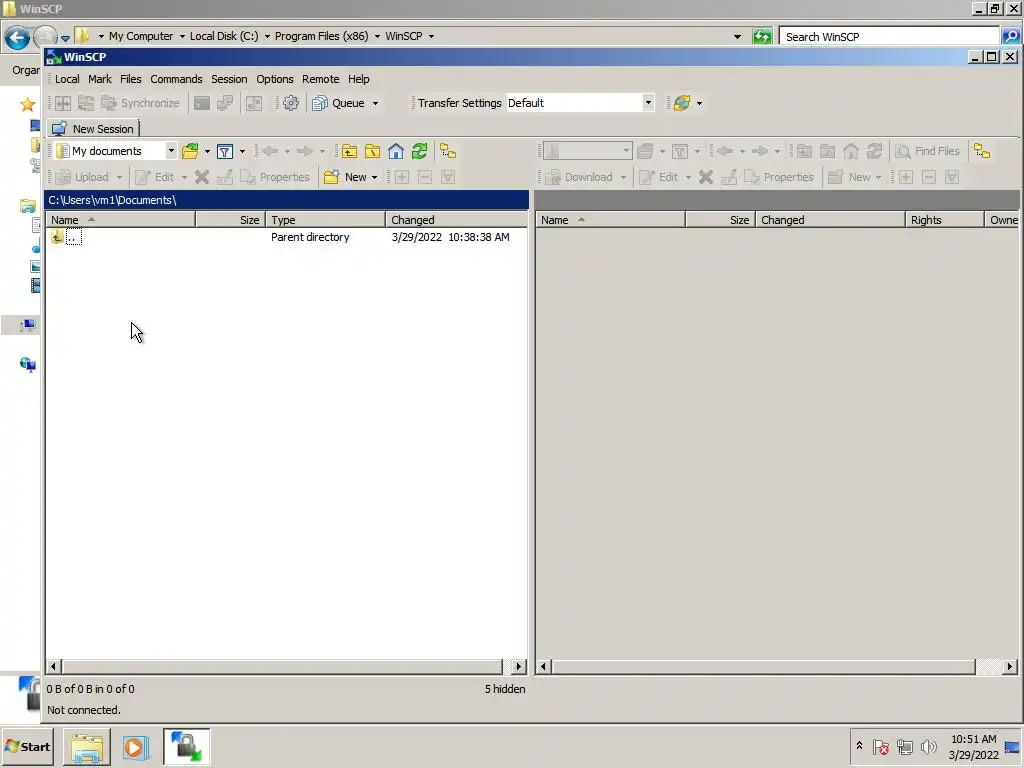Click the Explorer search magnifier icon

click(1010, 37)
